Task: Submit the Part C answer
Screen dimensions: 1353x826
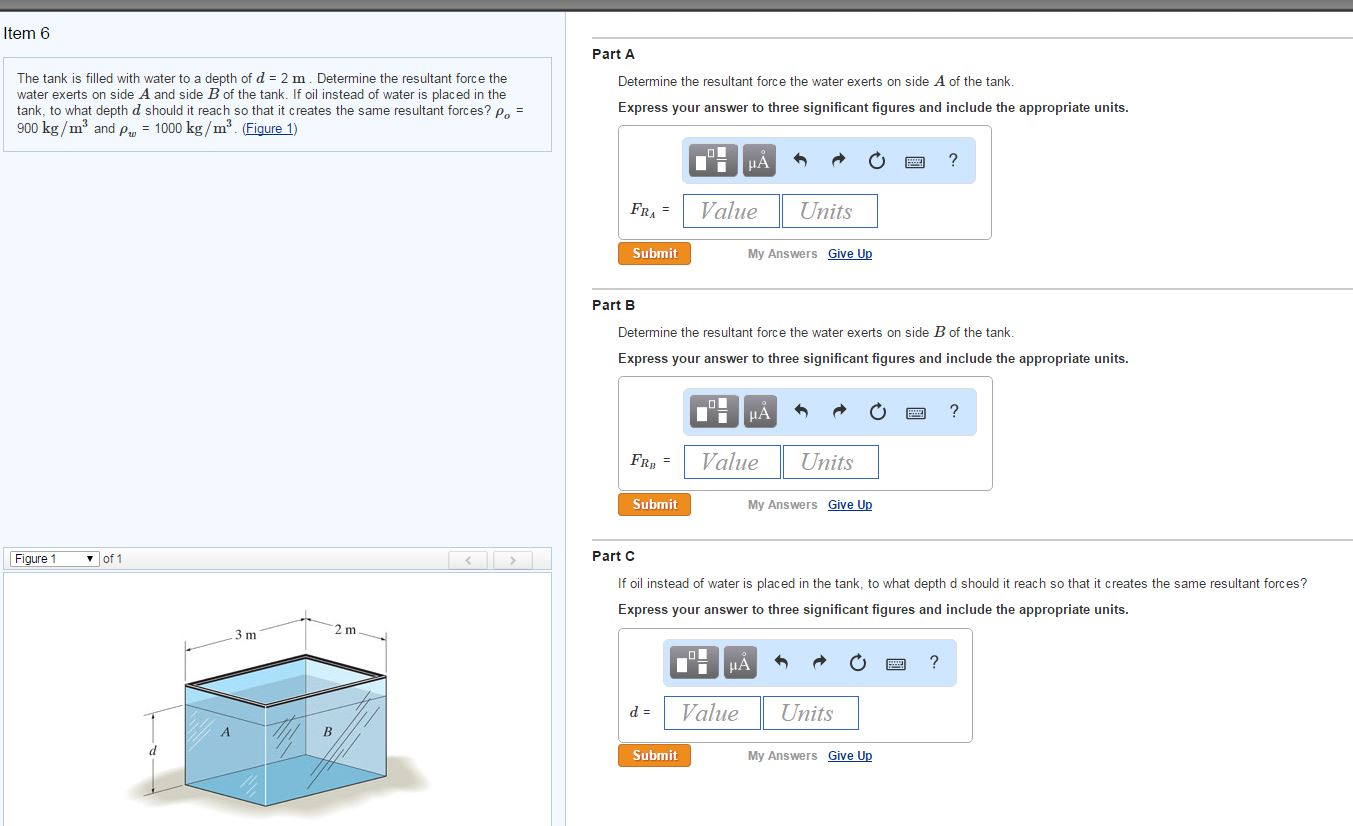Action: coord(654,755)
